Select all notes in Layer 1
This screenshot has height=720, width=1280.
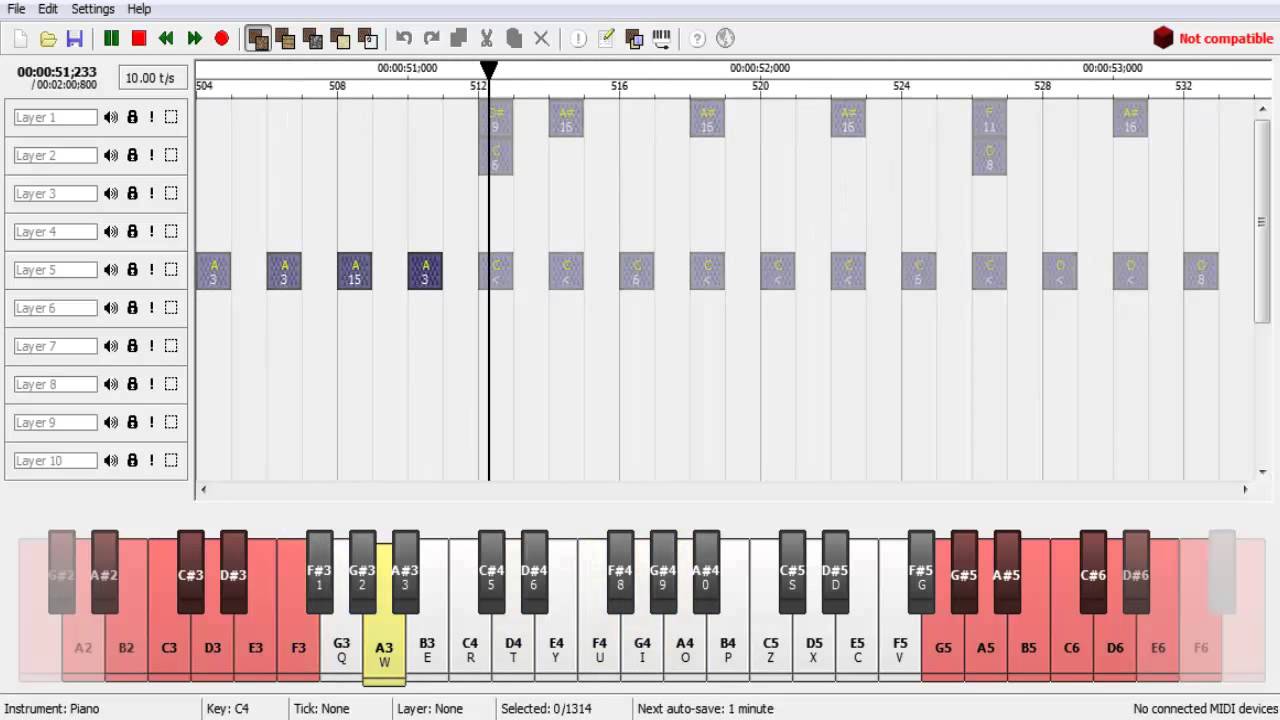point(171,117)
